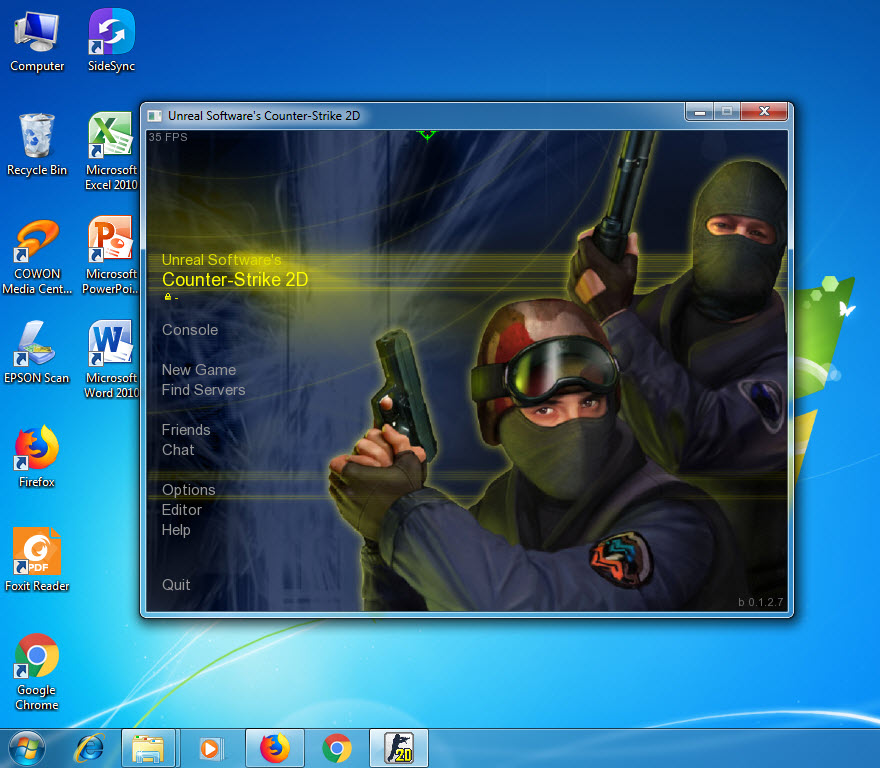This screenshot has height=768, width=880.
Task: Open game Options
Action: click(x=189, y=490)
